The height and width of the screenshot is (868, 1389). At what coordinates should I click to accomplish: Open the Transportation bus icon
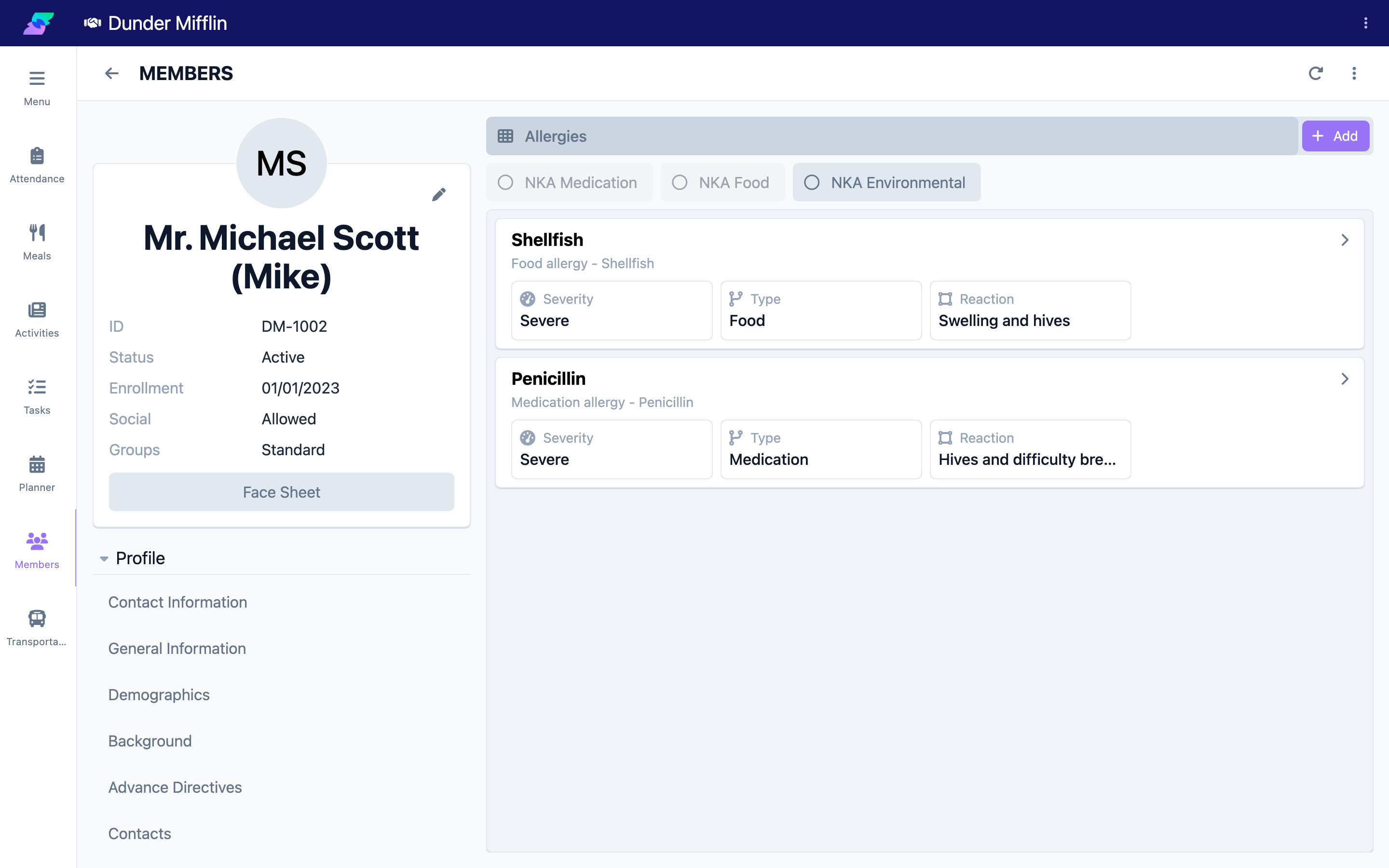coord(37,618)
